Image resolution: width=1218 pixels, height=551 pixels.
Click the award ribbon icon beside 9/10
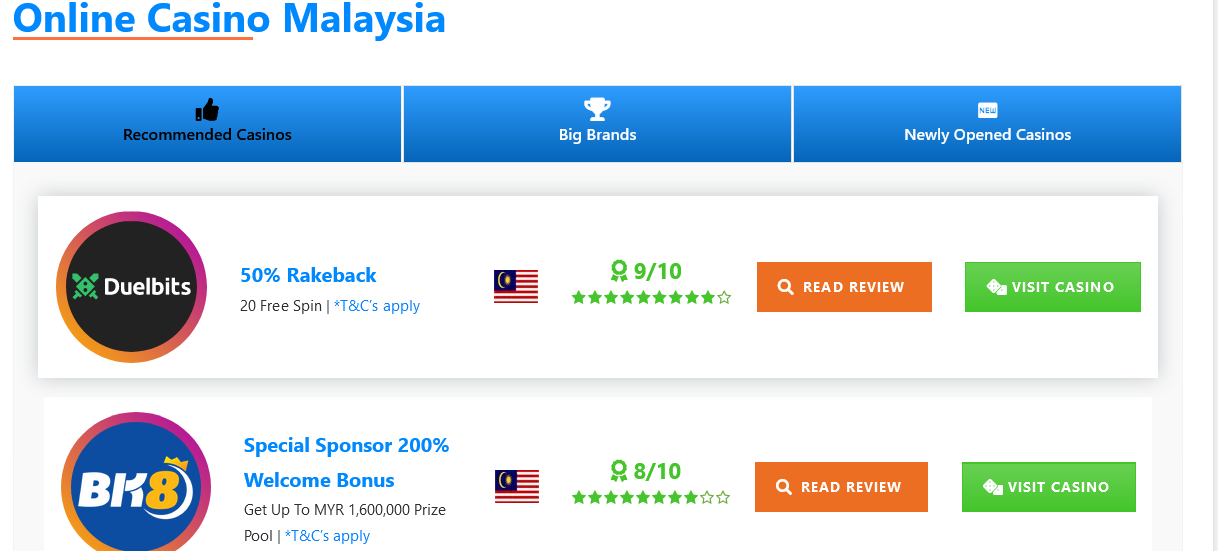click(619, 270)
